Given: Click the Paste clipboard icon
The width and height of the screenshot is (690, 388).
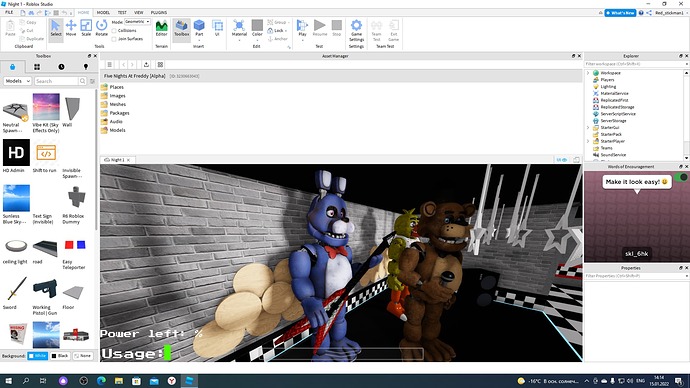Looking at the screenshot, I should coord(10,28).
